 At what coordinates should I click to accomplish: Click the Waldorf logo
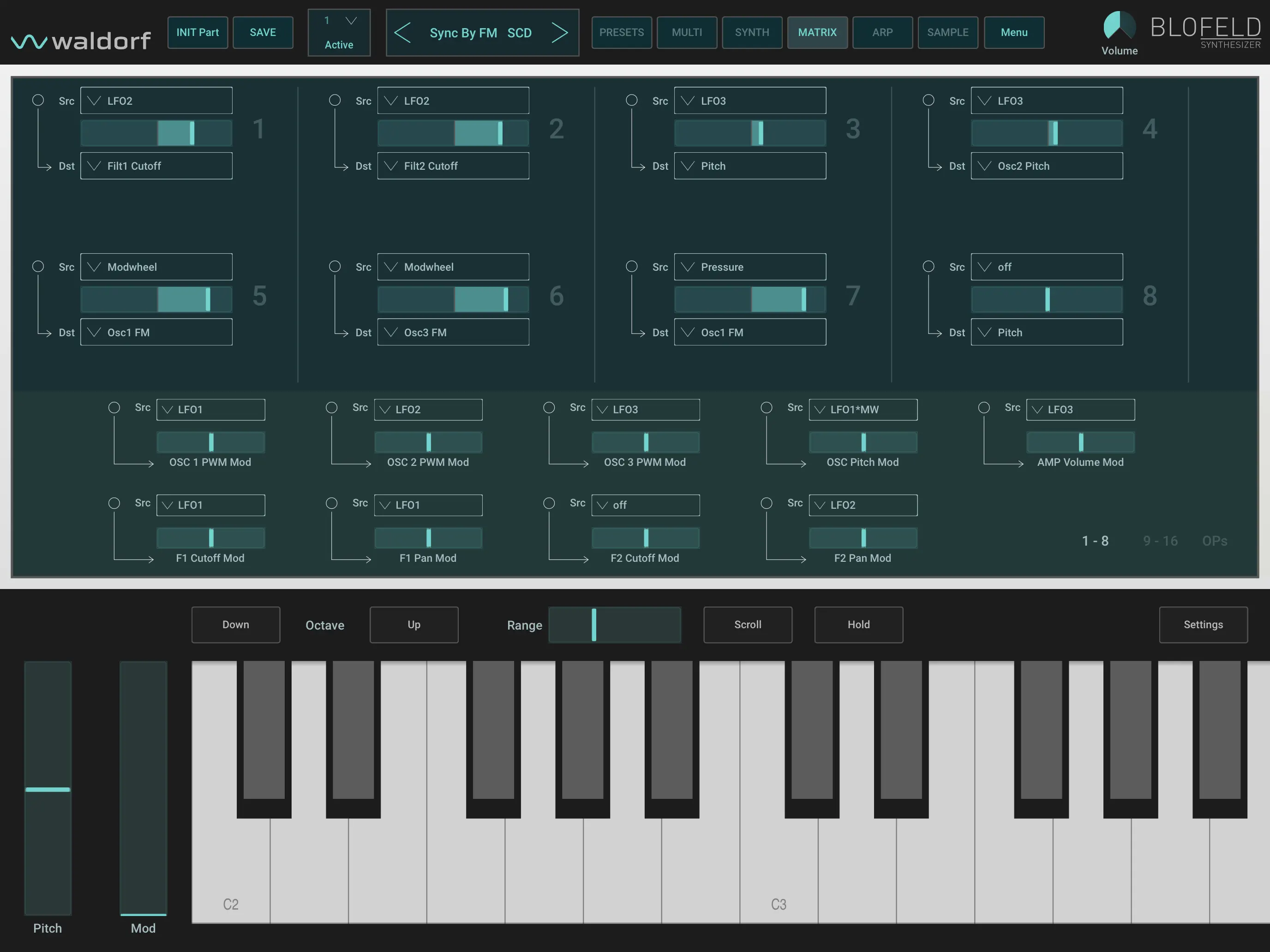80,39
